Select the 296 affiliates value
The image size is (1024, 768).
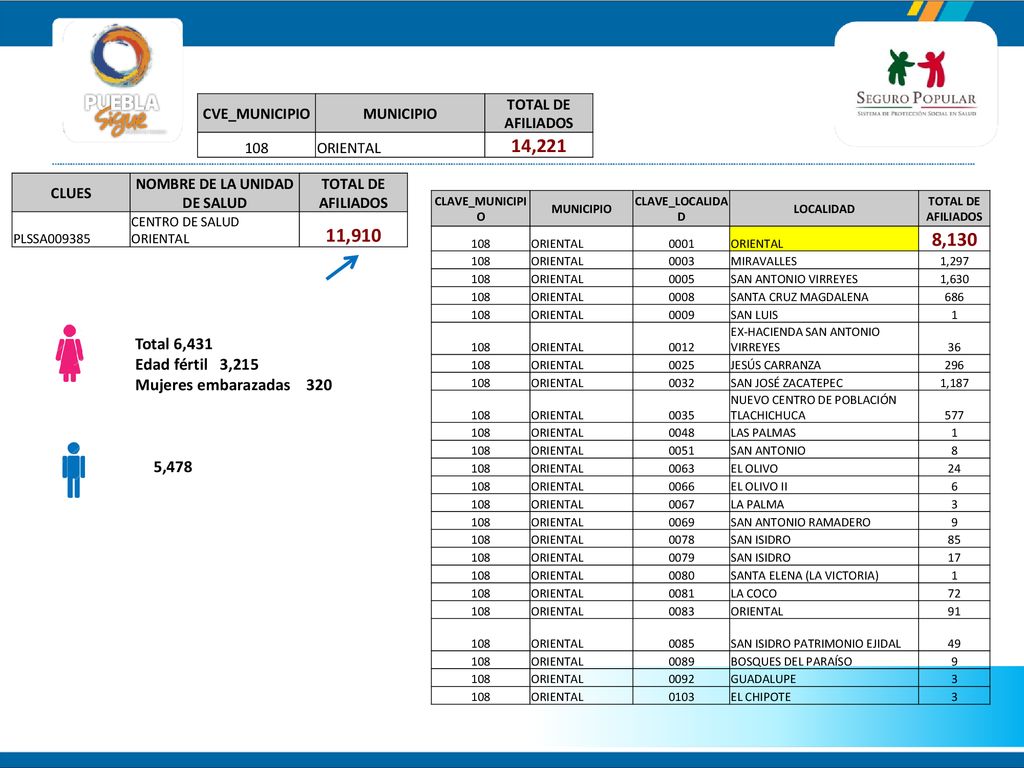pyautogui.click(x=954, y=365)
